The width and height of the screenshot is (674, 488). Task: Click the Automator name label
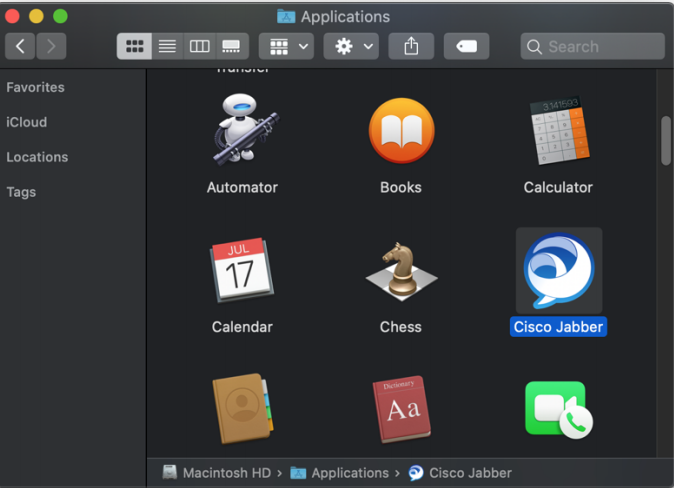pyautogui.click(x=242, y=187)
